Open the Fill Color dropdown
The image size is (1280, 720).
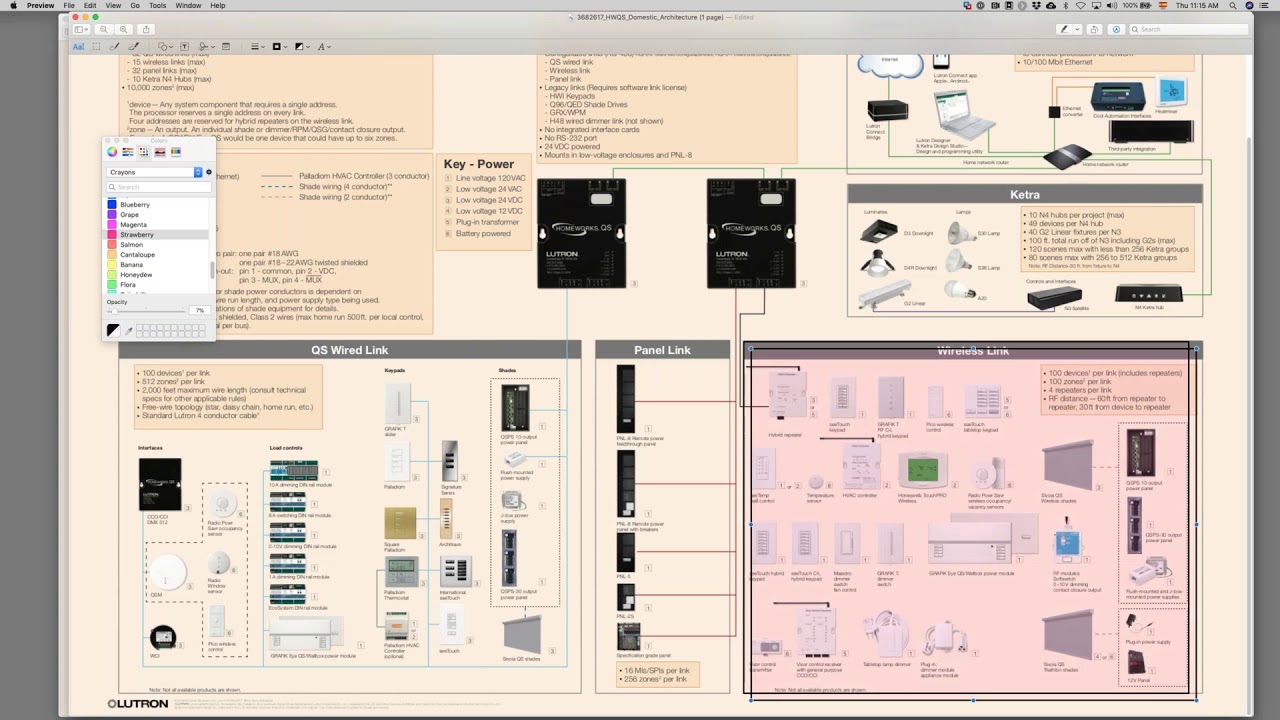(x=302, y=46)
